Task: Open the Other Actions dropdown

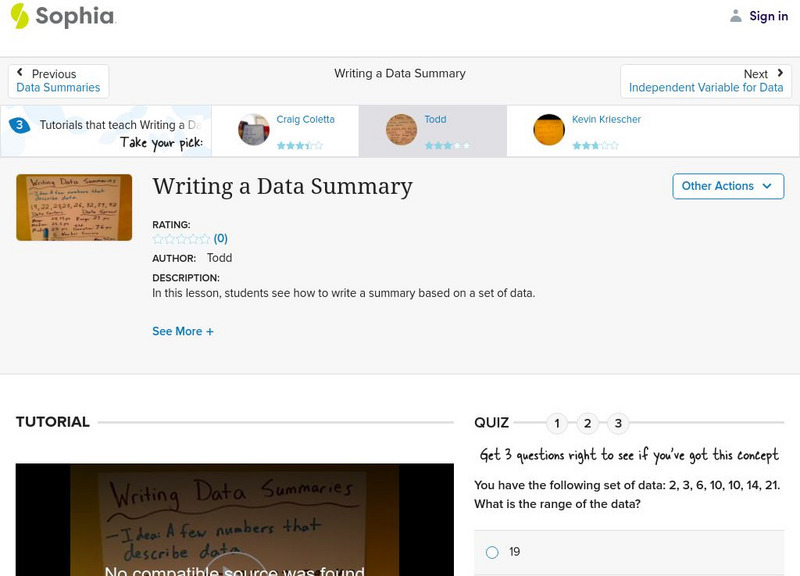Action: pyautogui.click(x=727, y=186)
